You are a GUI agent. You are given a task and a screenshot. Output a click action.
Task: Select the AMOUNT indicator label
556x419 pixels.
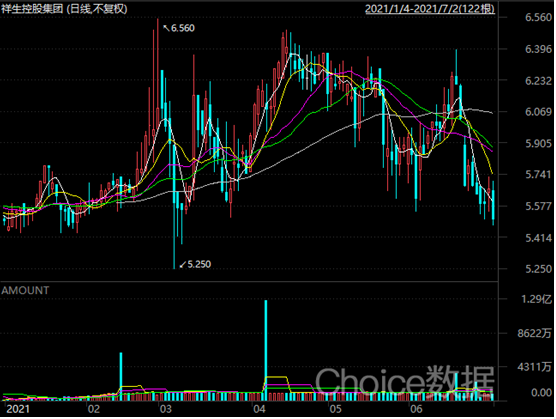point(25,291)
